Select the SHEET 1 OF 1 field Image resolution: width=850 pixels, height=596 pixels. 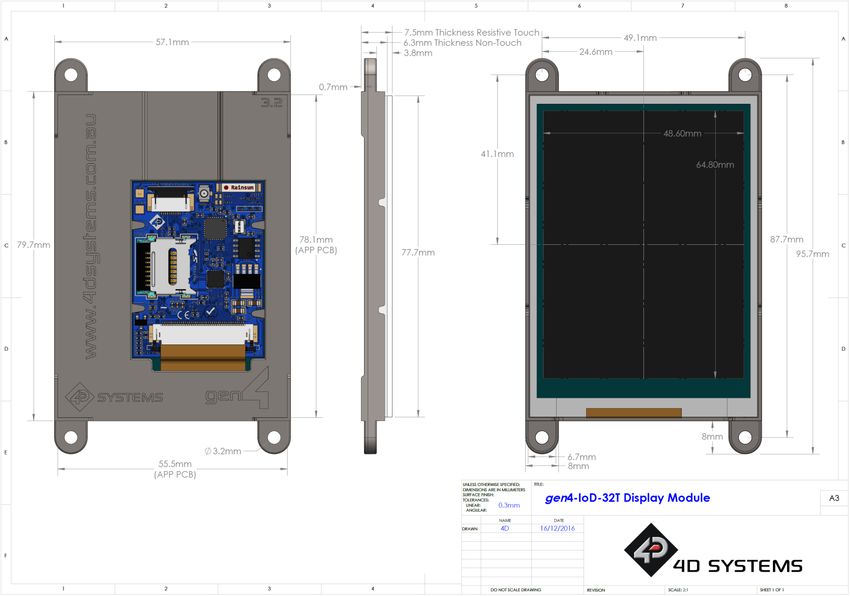coord(772,590)
